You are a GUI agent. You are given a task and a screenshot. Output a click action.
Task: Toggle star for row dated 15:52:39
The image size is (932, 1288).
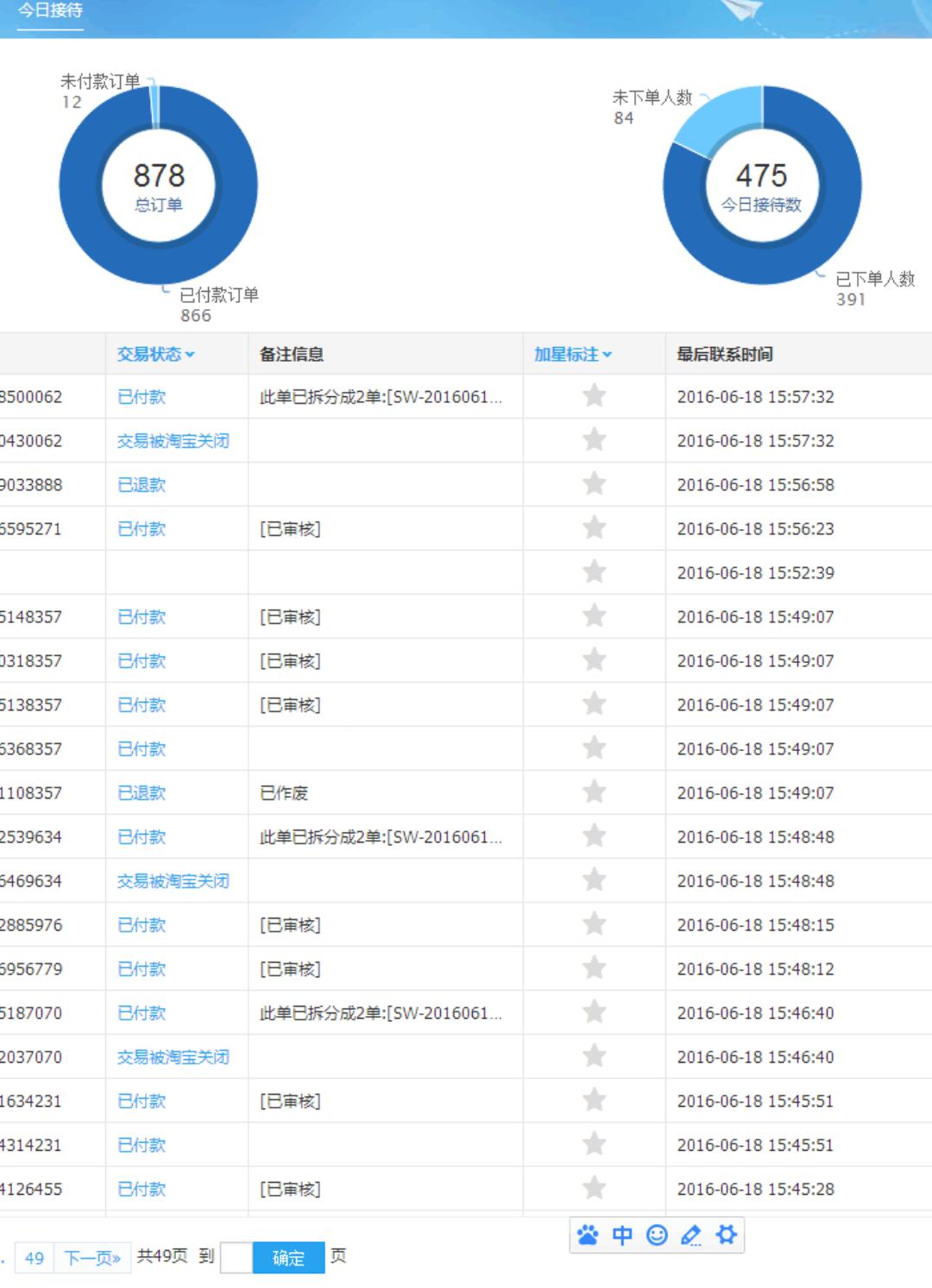594,572
